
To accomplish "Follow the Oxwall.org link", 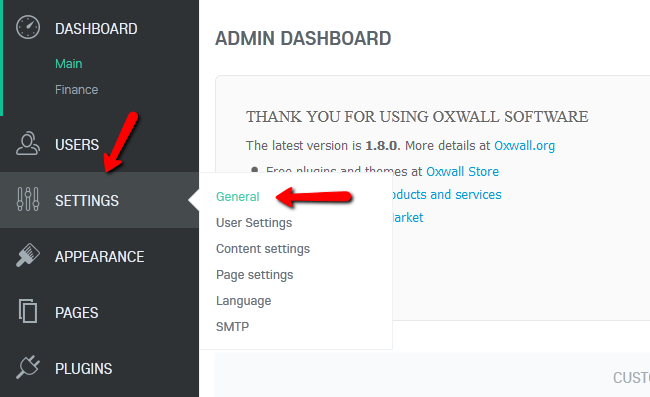I will coord(524,146).
